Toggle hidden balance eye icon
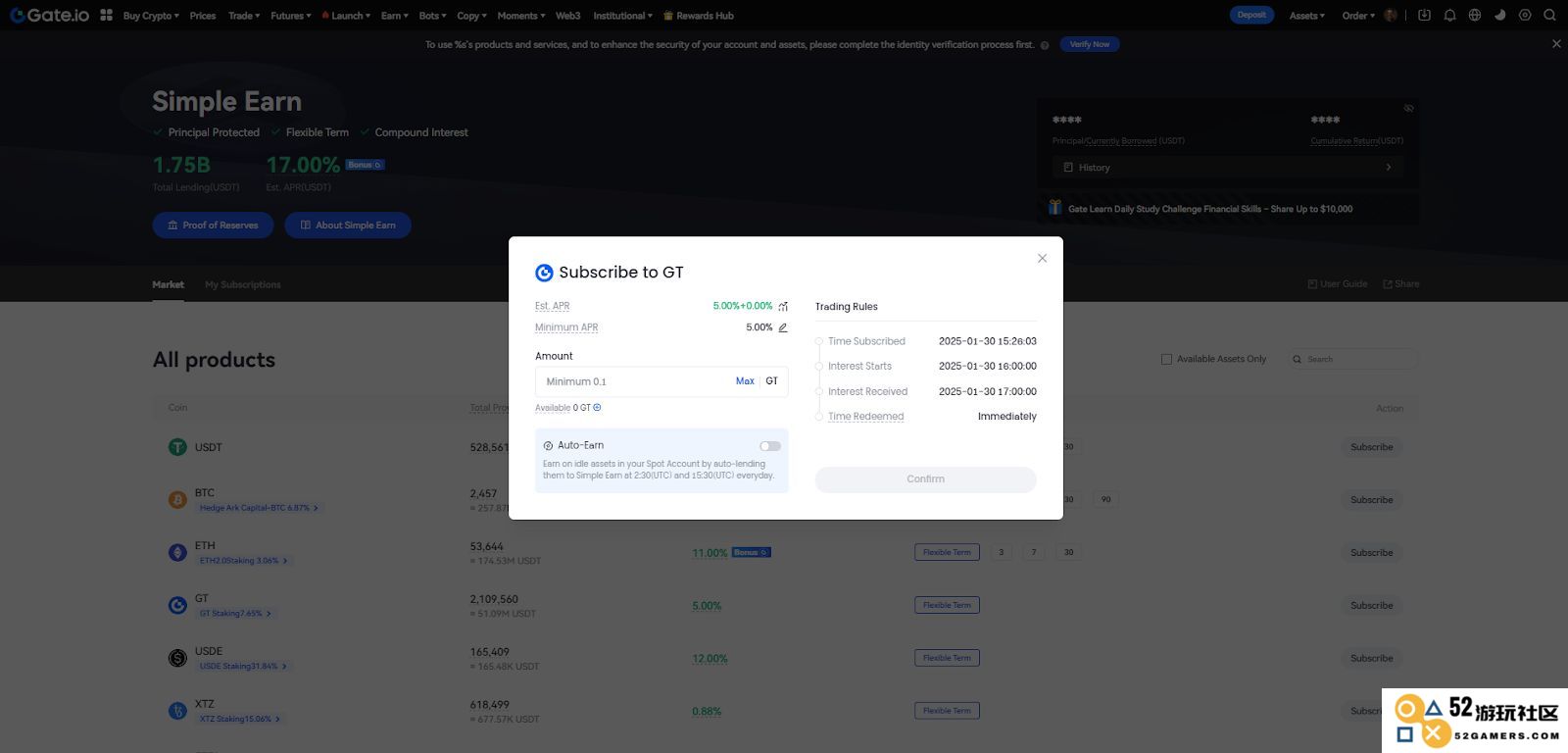 click(1408, 108)
